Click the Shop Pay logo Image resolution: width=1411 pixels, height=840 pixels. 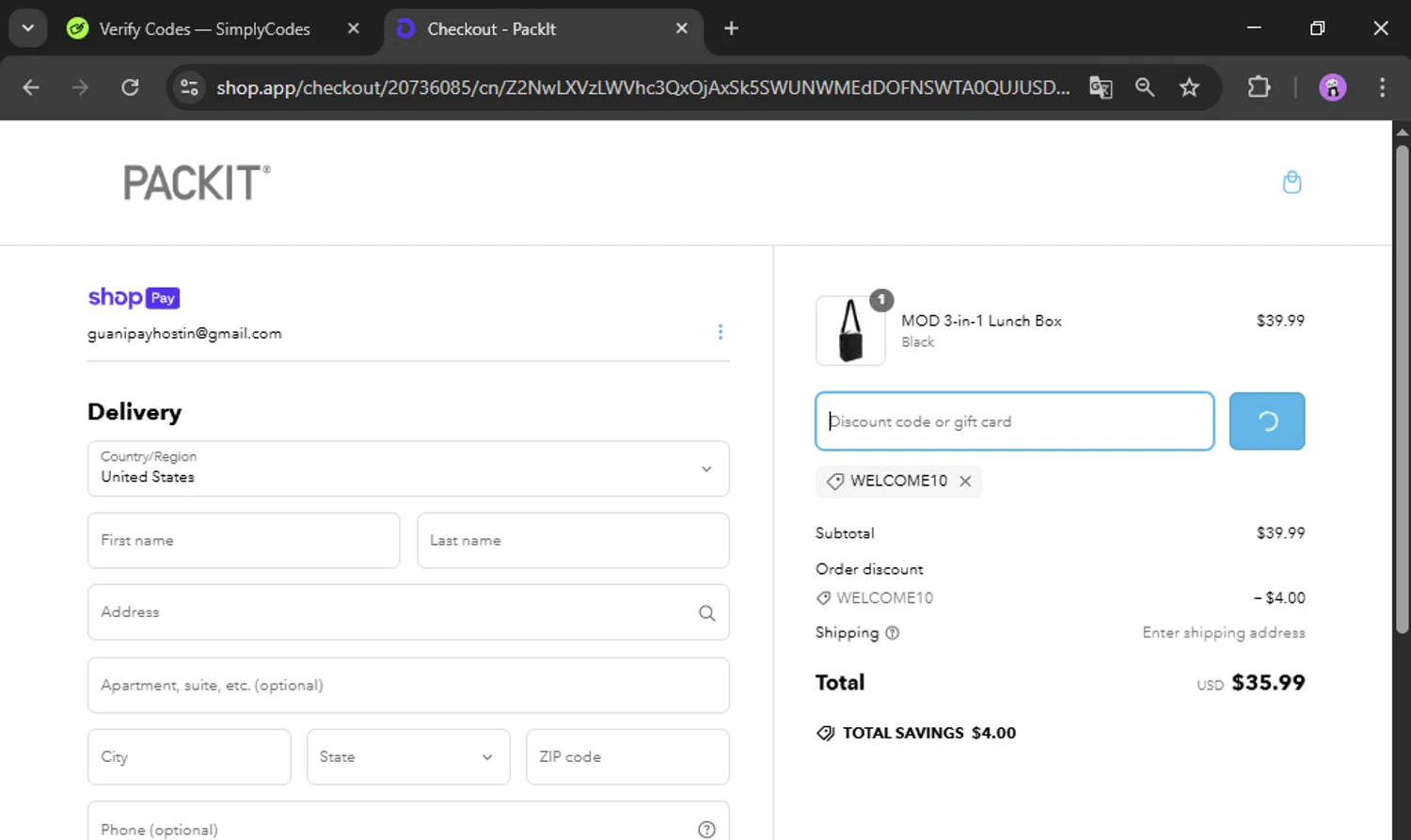tap(134, 297)
